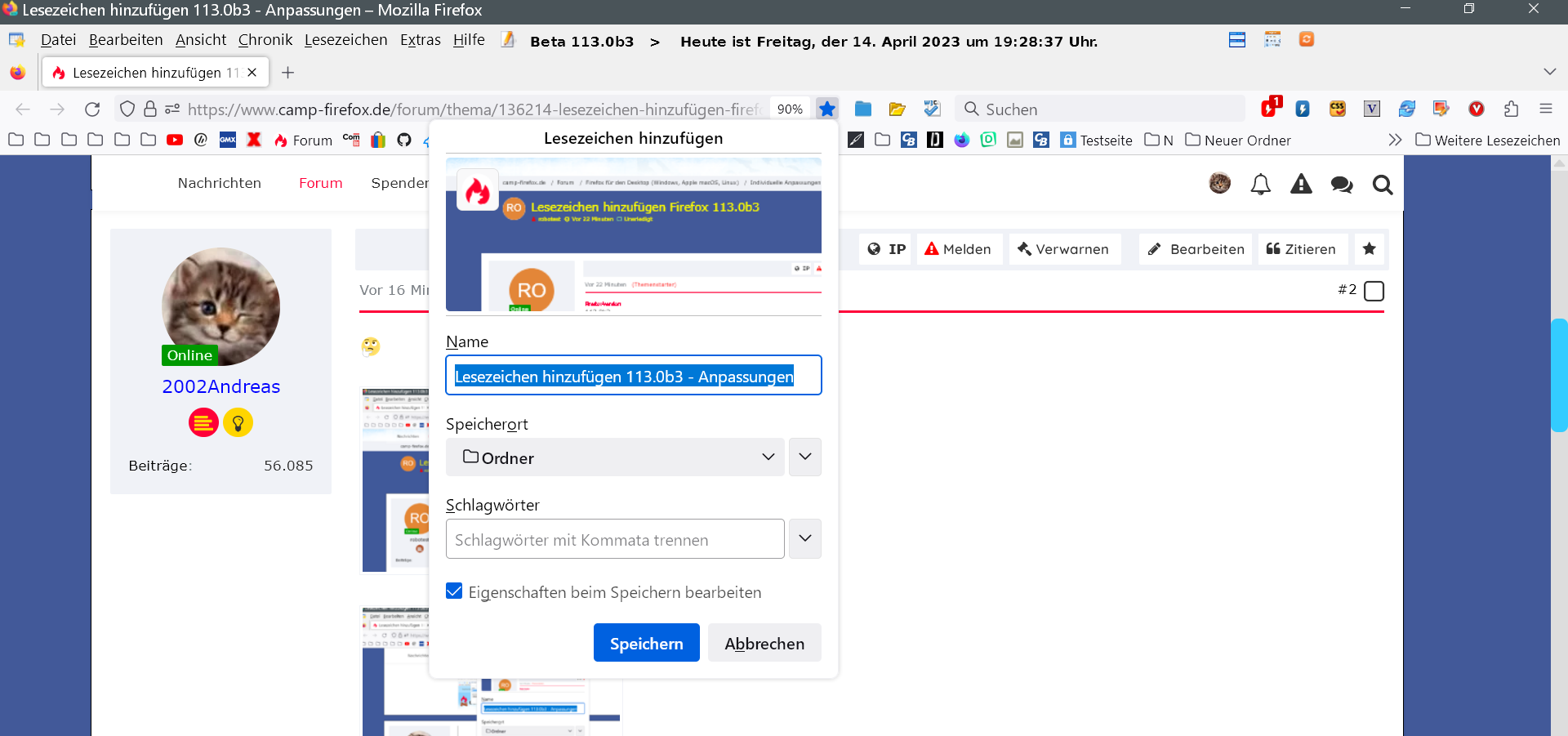Open notifications via the bell icon

click(x=1261, y=185)
